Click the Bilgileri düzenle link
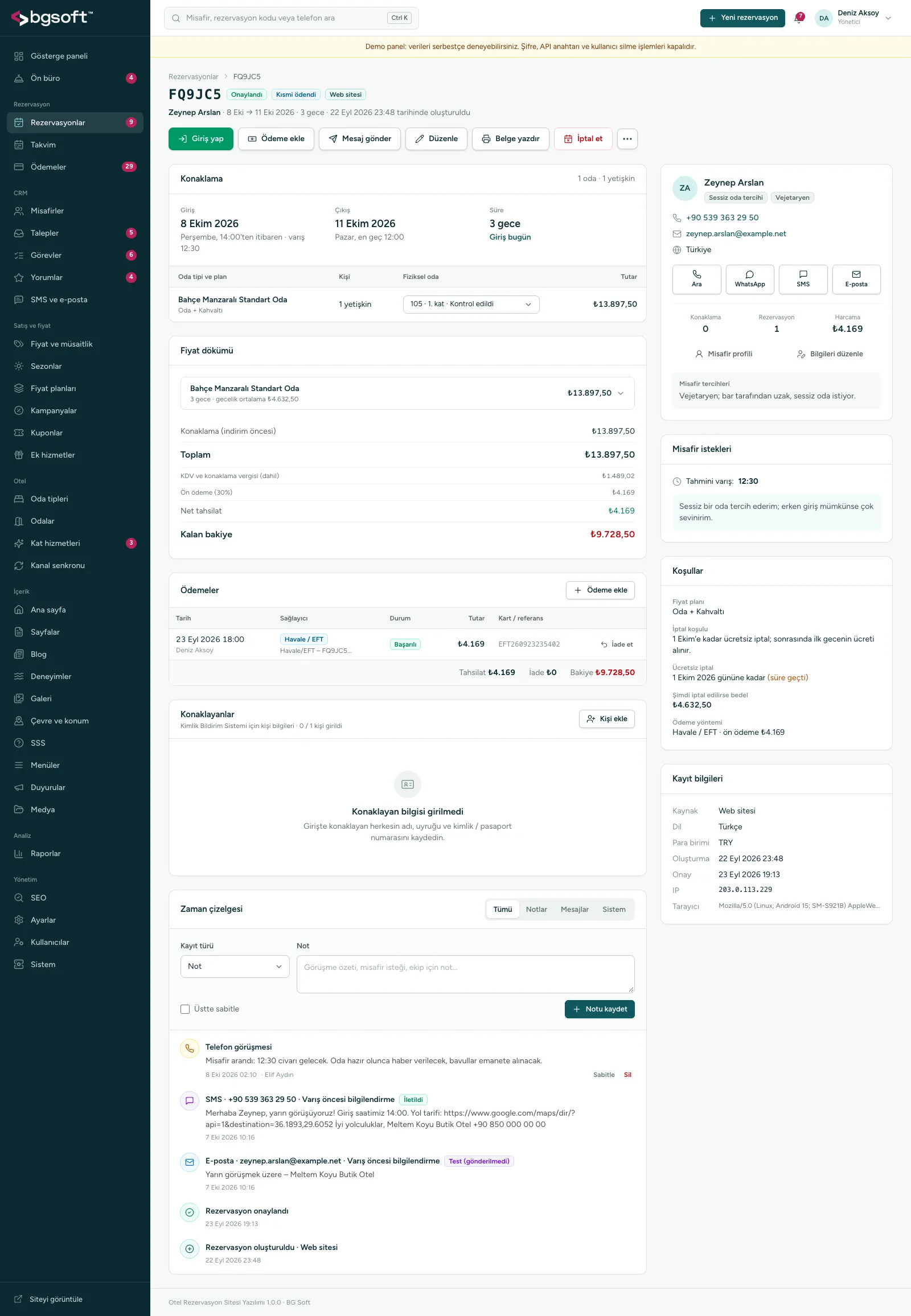Image resolution: width=911 pixels, height=1316 pixels. (830, 354)
